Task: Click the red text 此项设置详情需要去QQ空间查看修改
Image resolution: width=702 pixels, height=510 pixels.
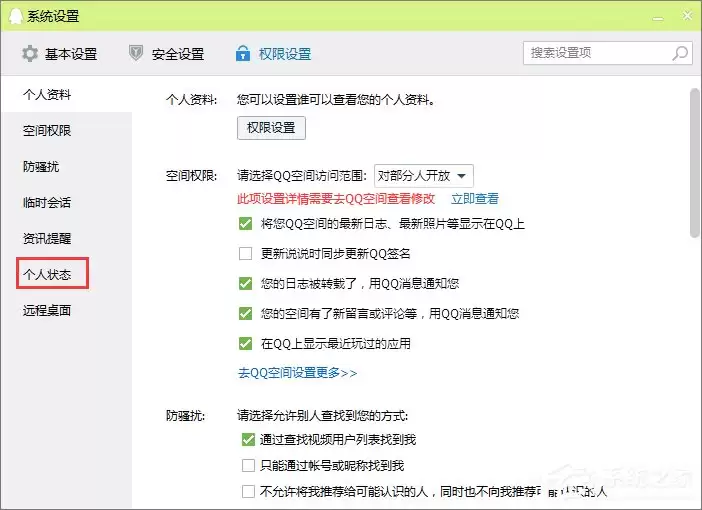Action: click(336, 198)
